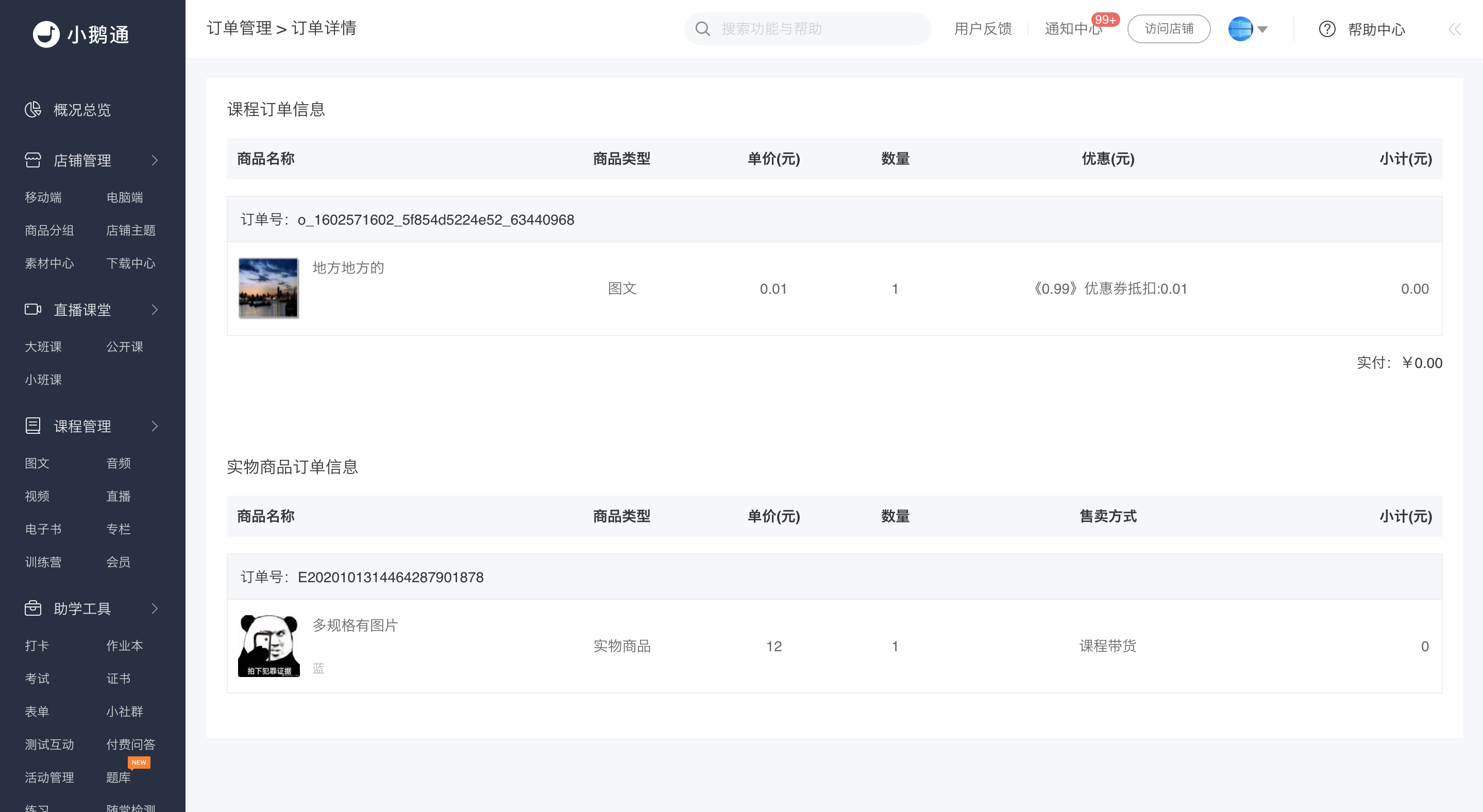Open 专栏 sidebar item
Screen dimensions: 1483x812
(x=119, y=529)
